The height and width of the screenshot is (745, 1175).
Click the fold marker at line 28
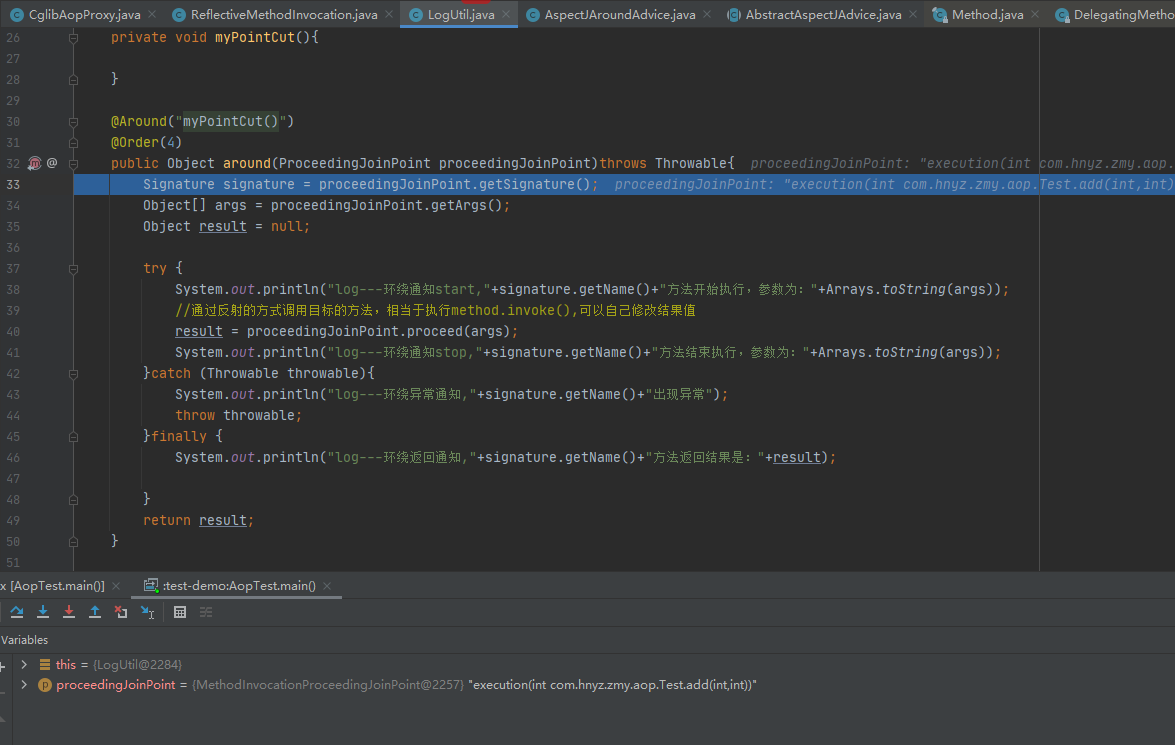[73, 79]
